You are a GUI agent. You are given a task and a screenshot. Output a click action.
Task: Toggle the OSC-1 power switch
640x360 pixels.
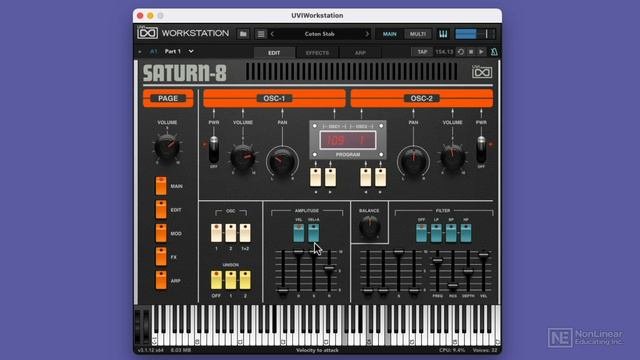213,149
